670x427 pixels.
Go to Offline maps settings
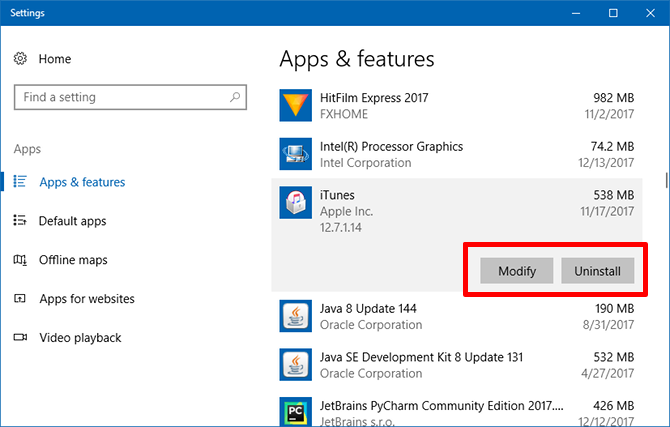point(73,260)
